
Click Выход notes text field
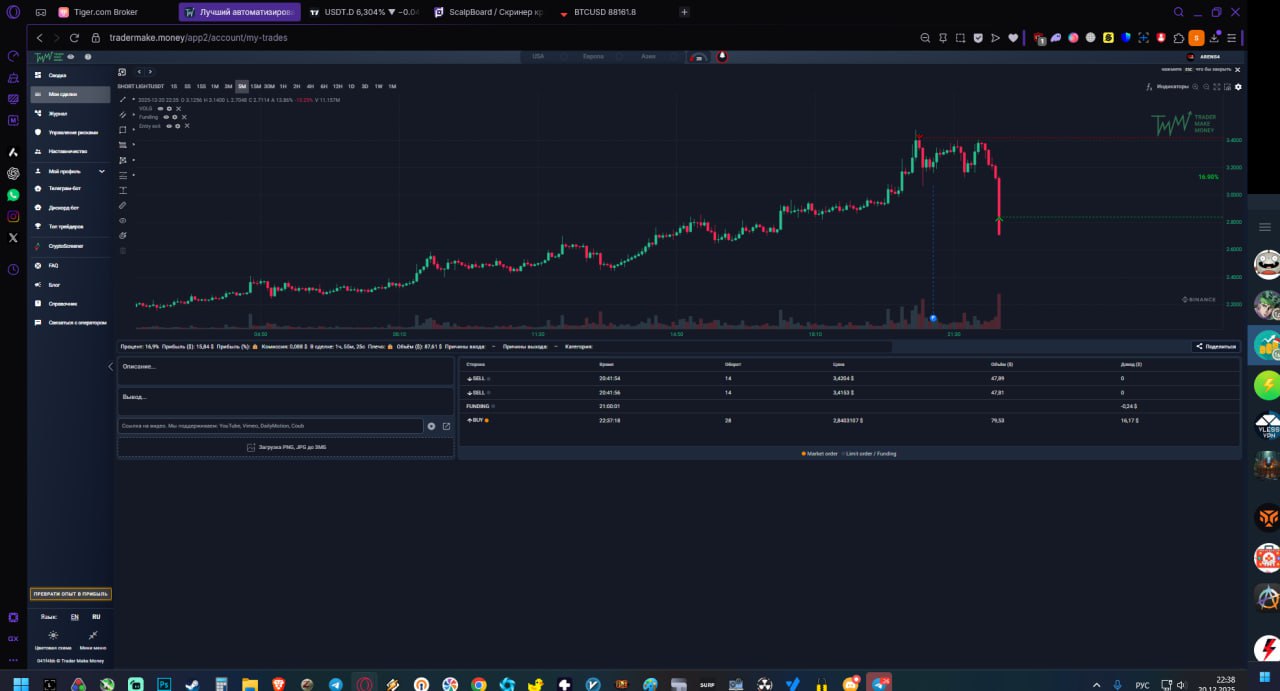285,400
